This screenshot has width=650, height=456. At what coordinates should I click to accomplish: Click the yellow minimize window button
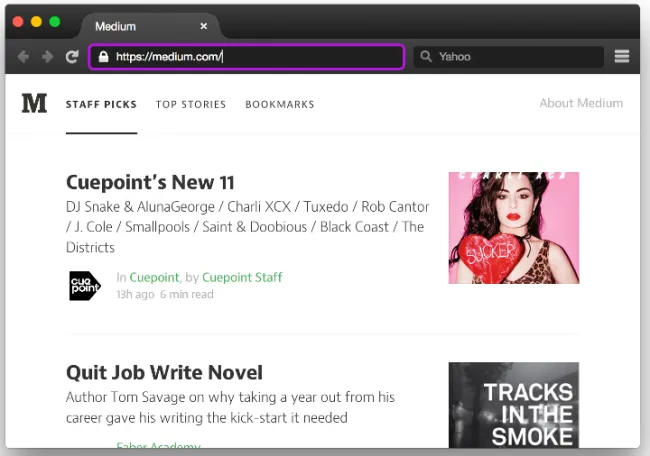tap(36, 22)
